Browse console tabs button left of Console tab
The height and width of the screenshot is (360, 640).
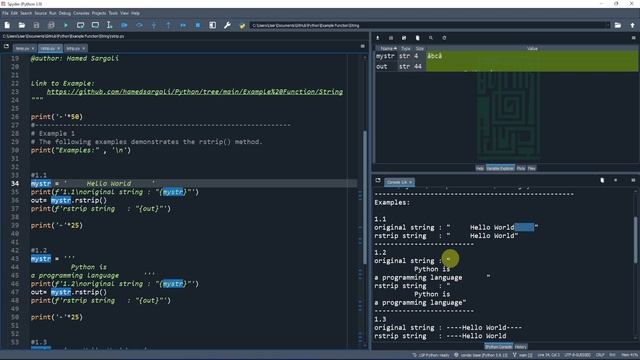coord(378,180)
